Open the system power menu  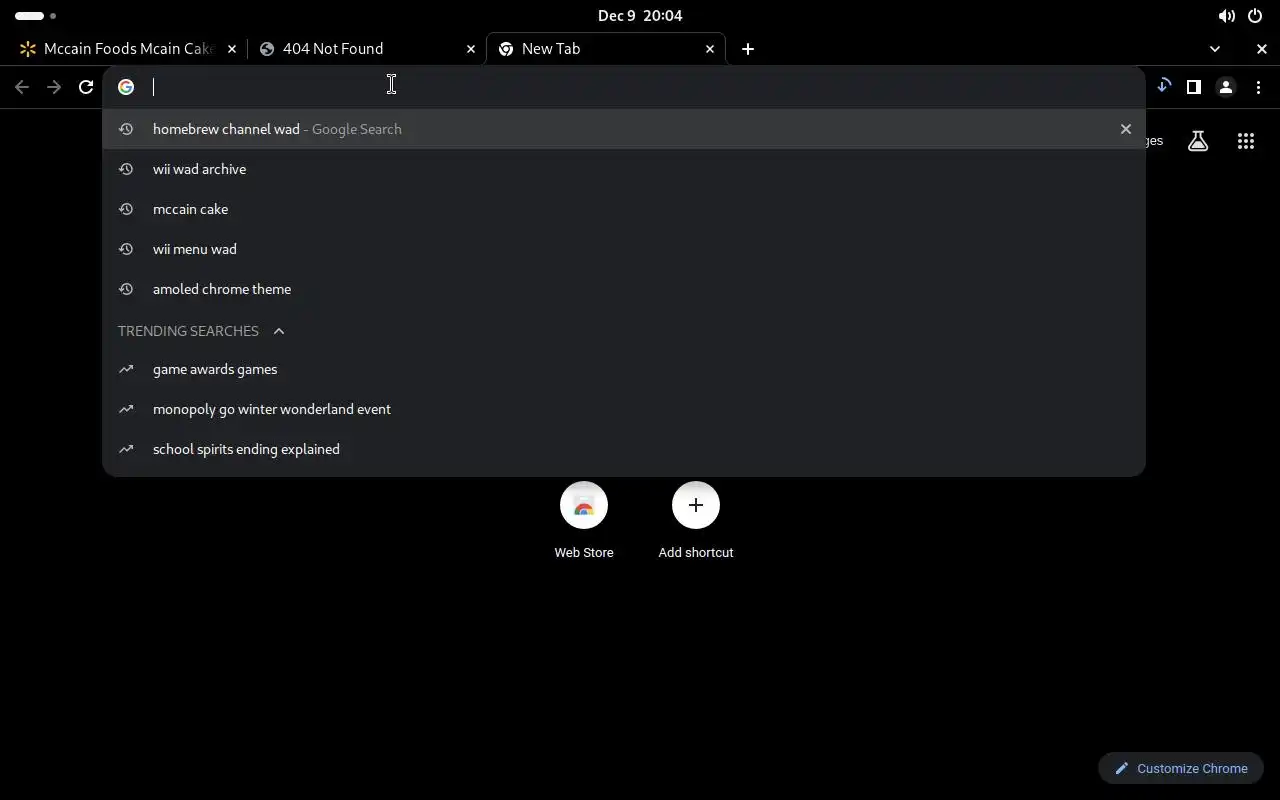pyautogui.click(x=1255, y=16)
